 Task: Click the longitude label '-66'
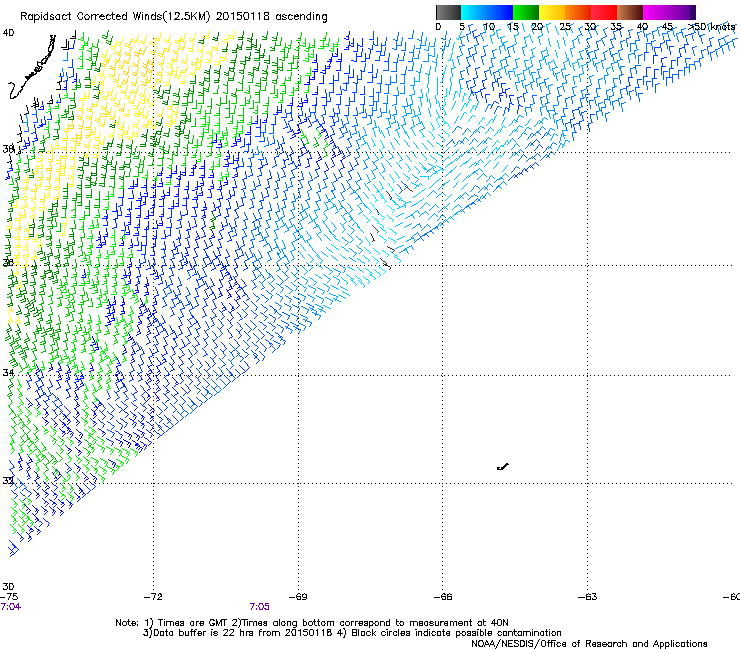coord(443,597)
